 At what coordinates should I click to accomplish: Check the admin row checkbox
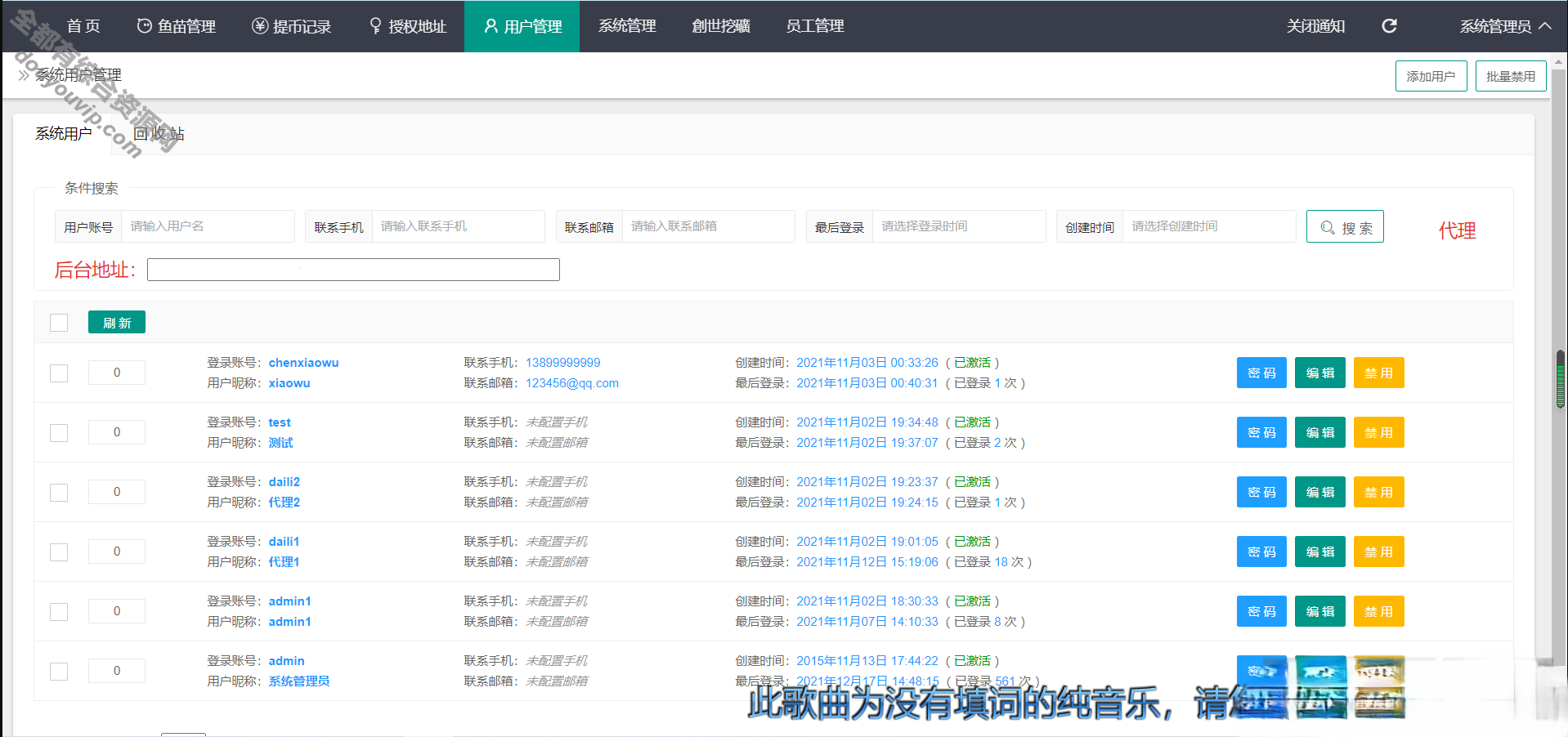[59, 672]
